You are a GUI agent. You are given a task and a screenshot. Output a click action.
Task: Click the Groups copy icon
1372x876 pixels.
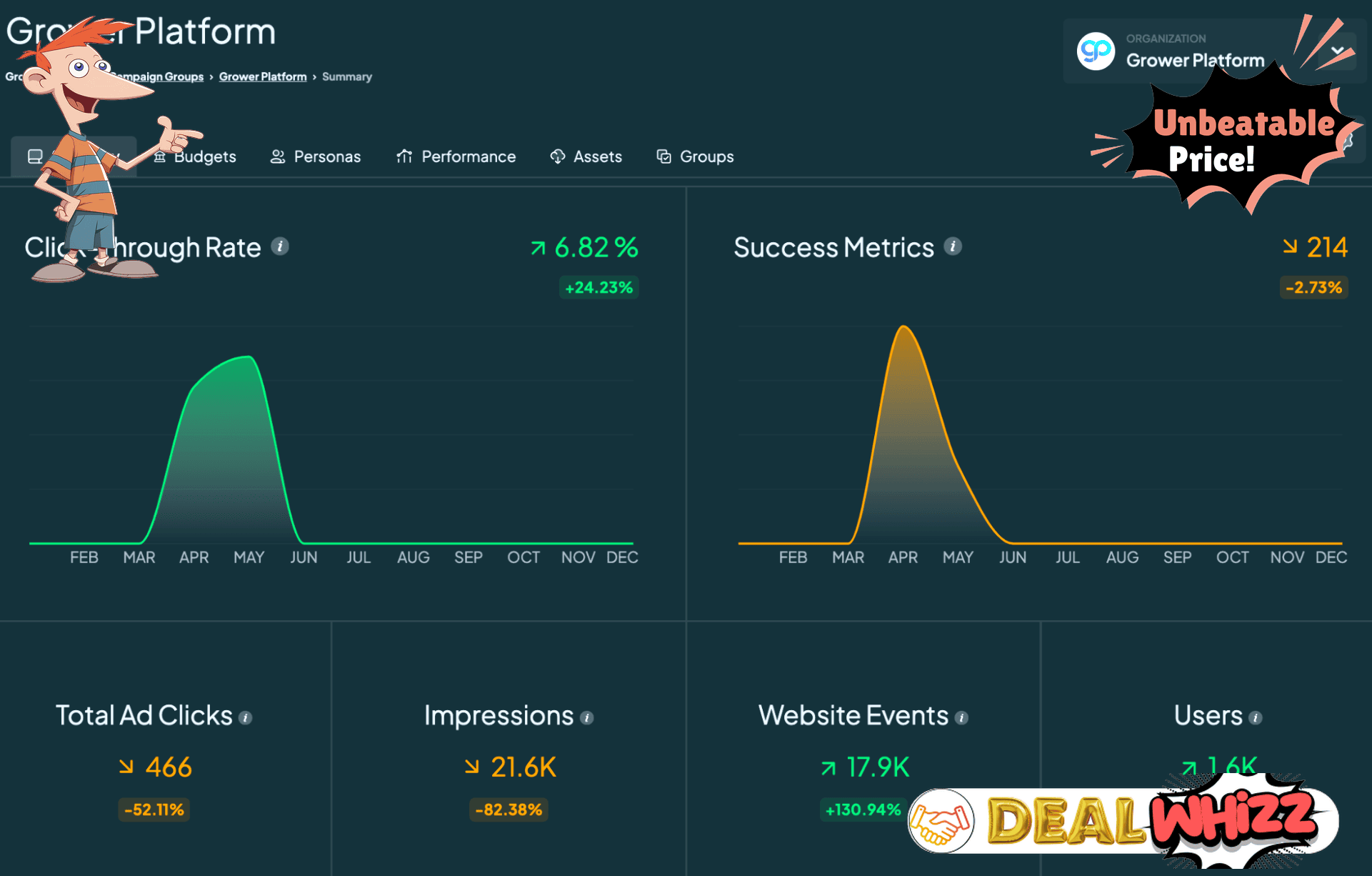pos(664,156)
